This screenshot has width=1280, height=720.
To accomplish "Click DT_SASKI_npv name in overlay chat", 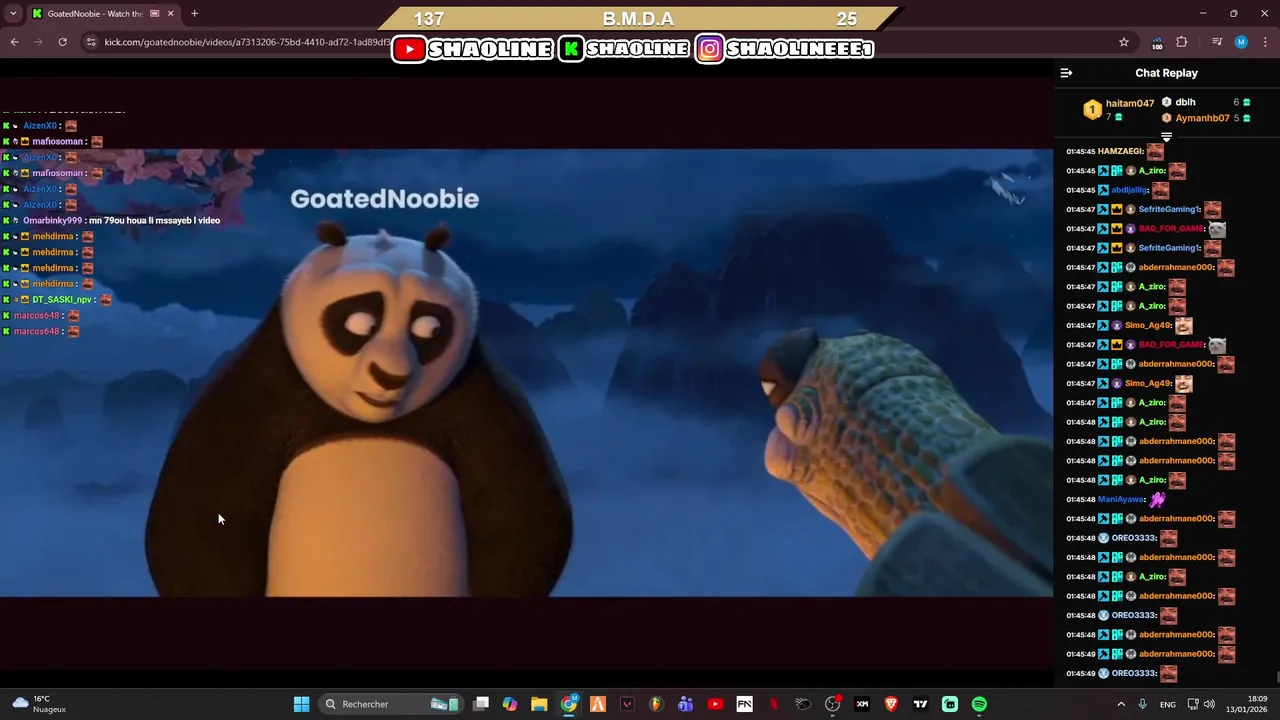I will point(62,300).
